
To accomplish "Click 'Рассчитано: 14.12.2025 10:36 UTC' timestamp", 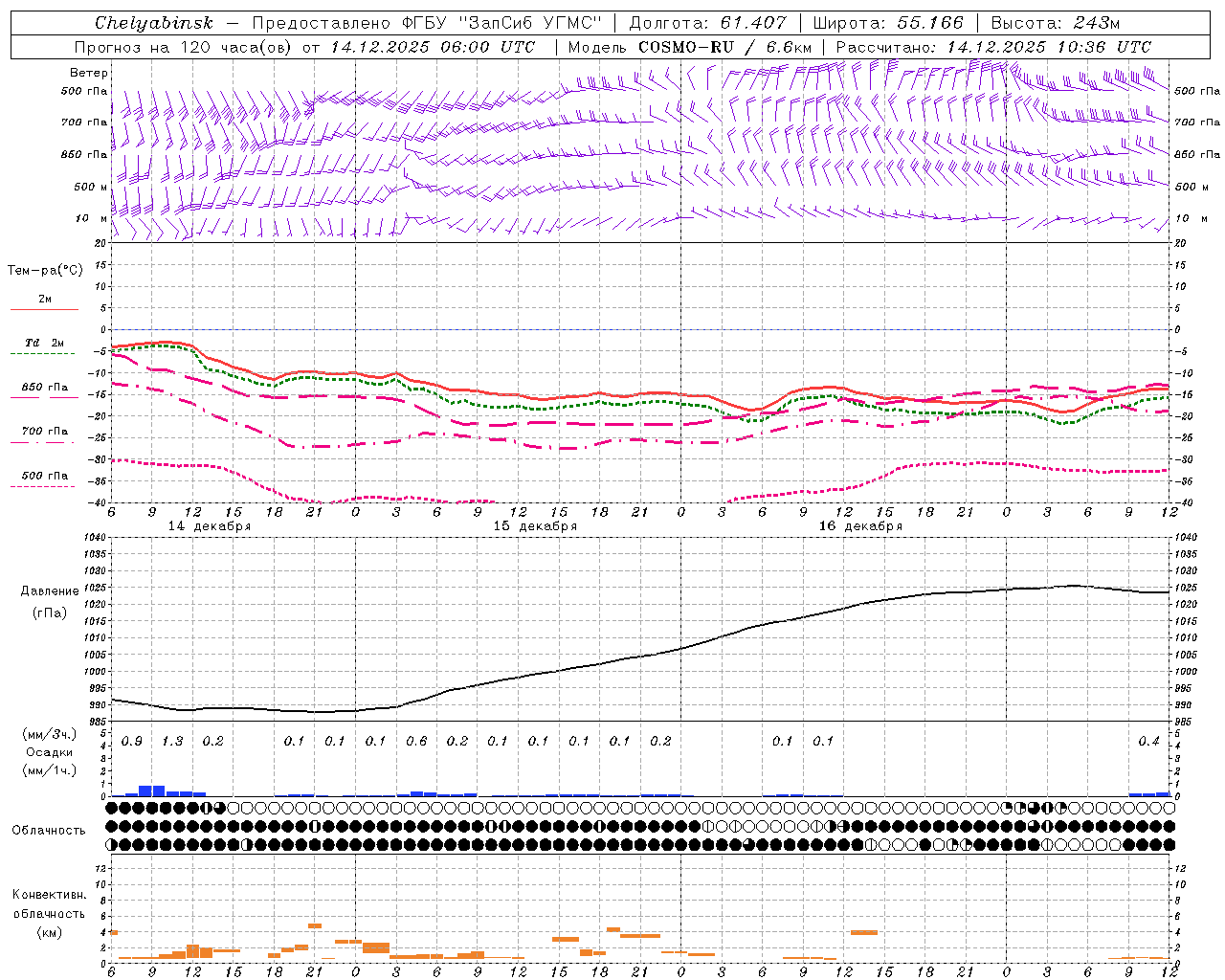I will 993,47.
